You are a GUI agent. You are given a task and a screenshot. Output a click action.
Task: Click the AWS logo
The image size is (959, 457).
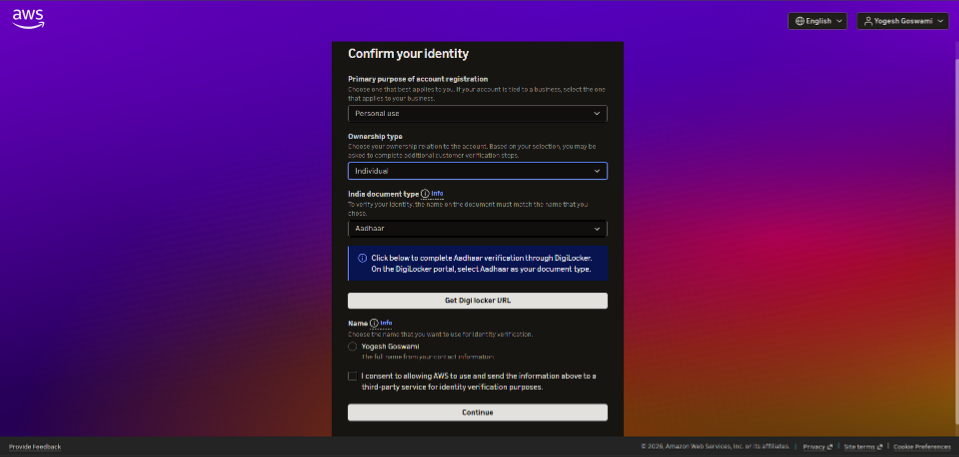pos(28,18)
